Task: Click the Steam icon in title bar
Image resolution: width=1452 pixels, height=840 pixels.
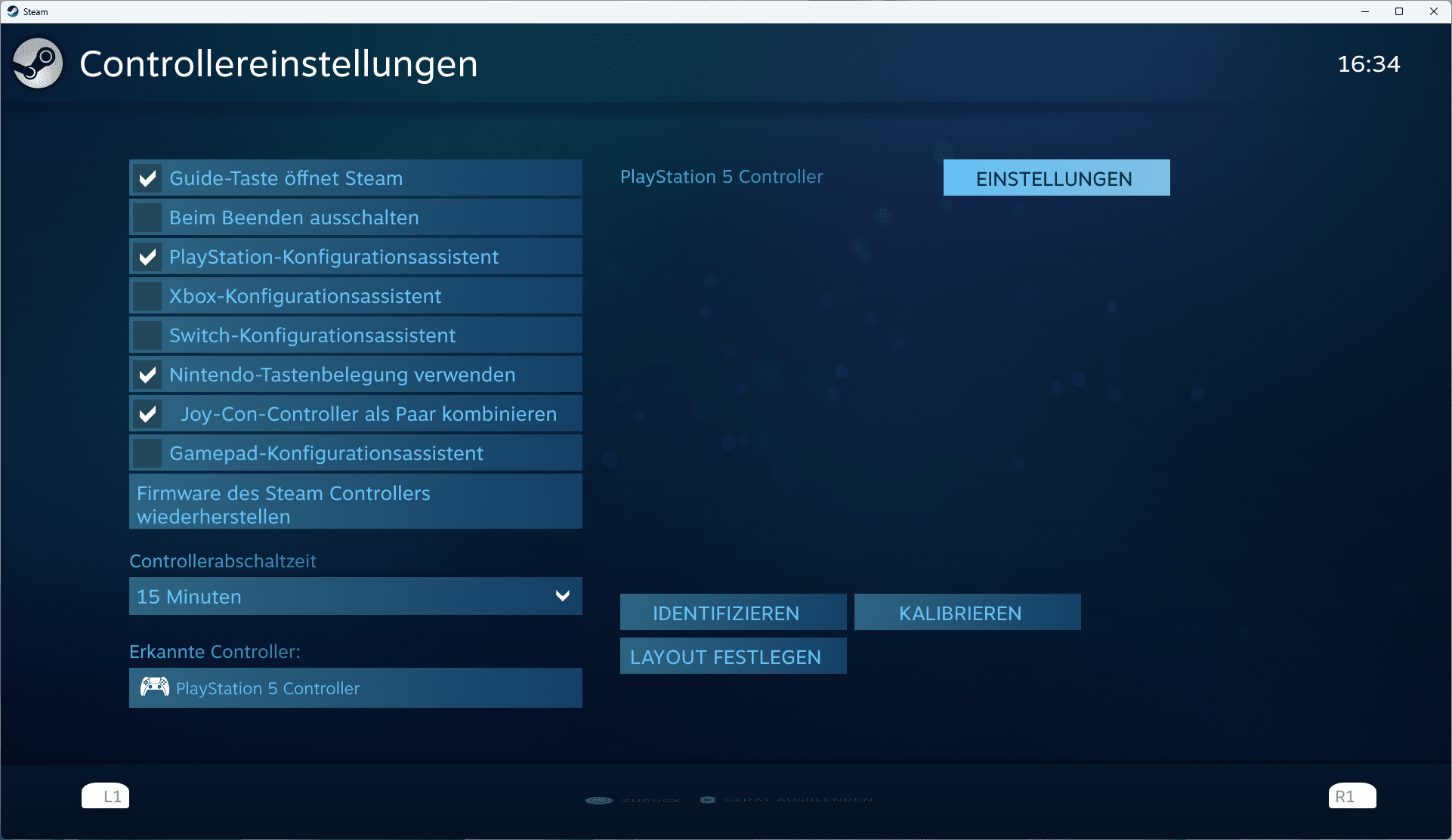Action: pyautogui.click(x=13, y=11)
